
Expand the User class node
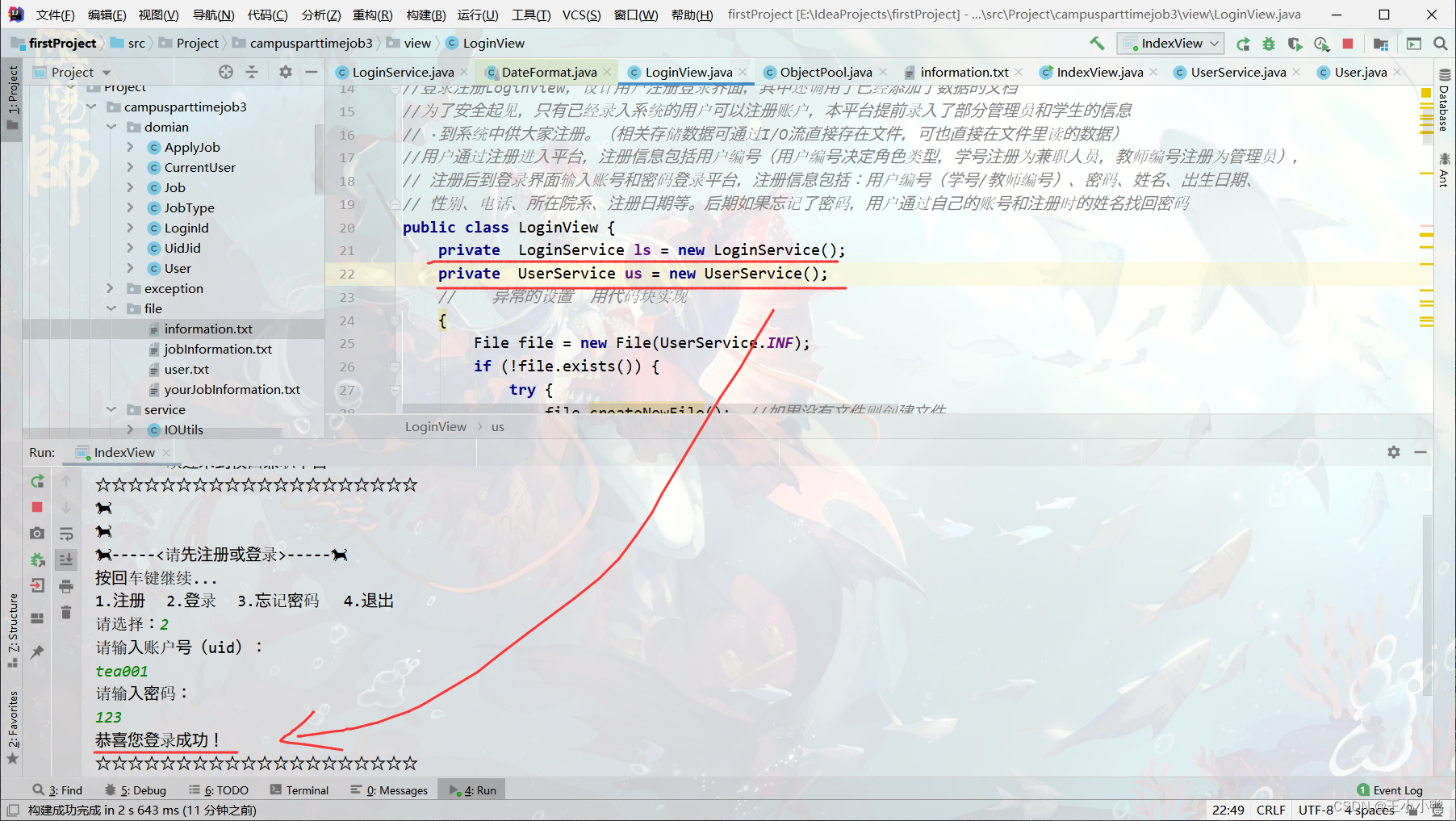coord(131,269)
